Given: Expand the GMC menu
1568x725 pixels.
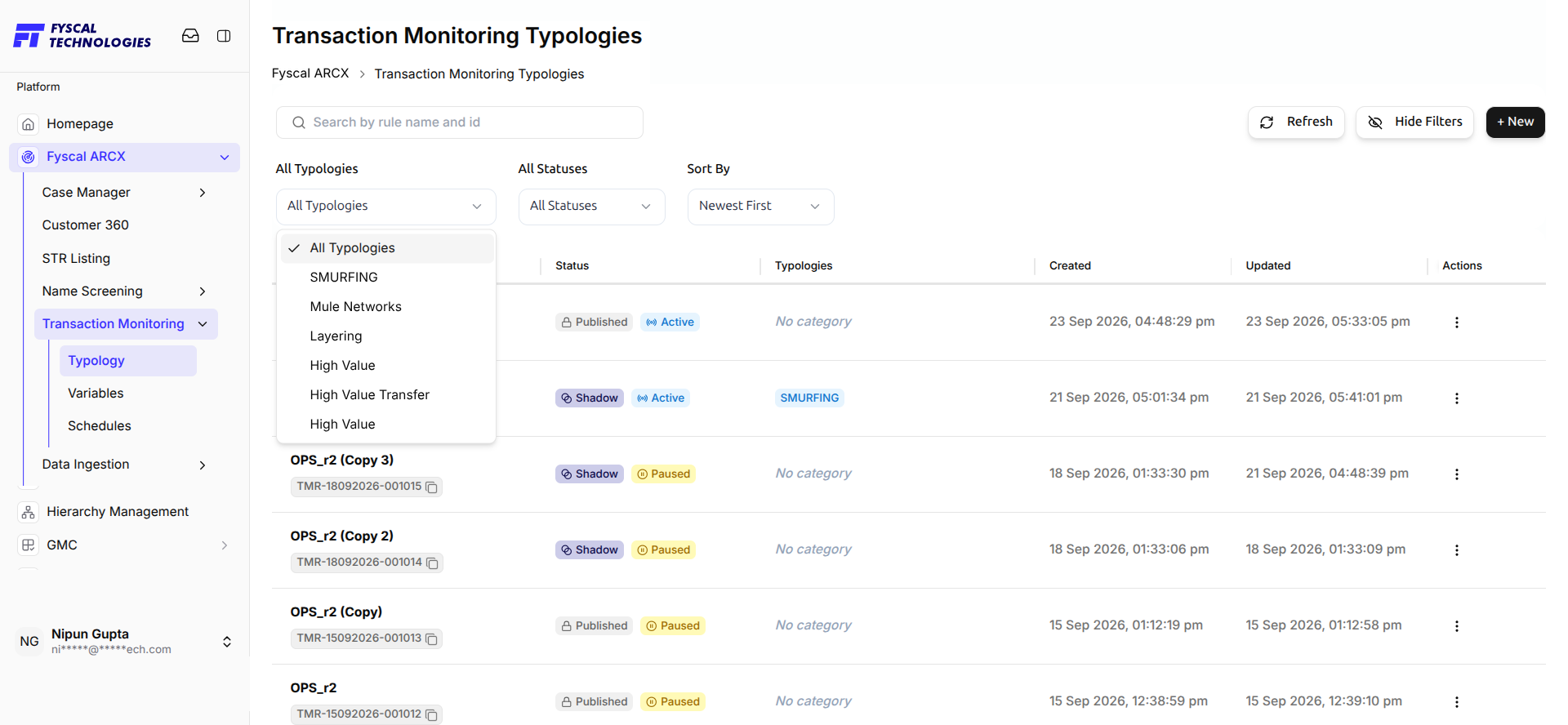Looking at the screenshot, I should coord(225,545).
